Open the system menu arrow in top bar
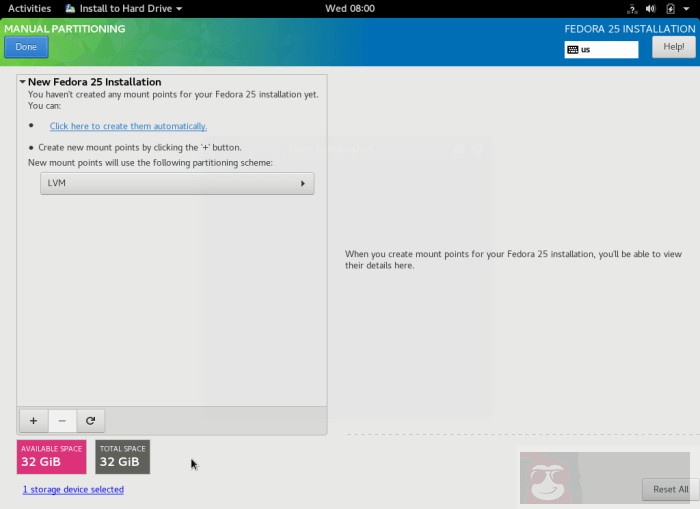 point(686,8)
